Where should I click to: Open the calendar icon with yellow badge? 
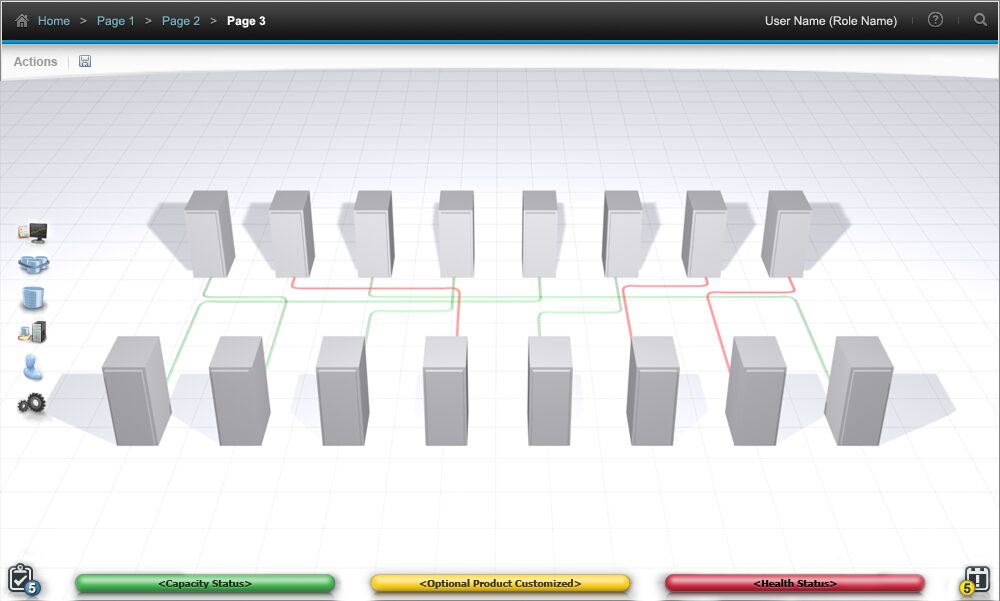point(975,579)
